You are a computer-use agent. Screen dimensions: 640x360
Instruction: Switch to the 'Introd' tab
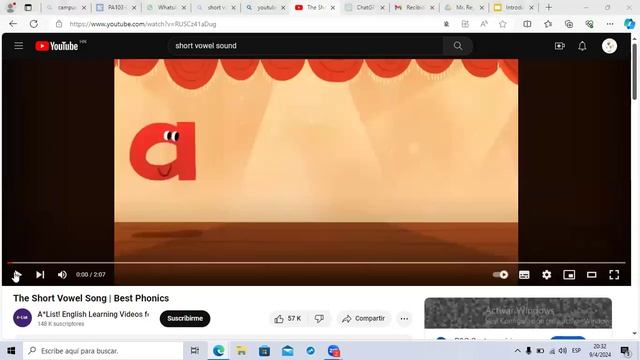tap(513, 7)
